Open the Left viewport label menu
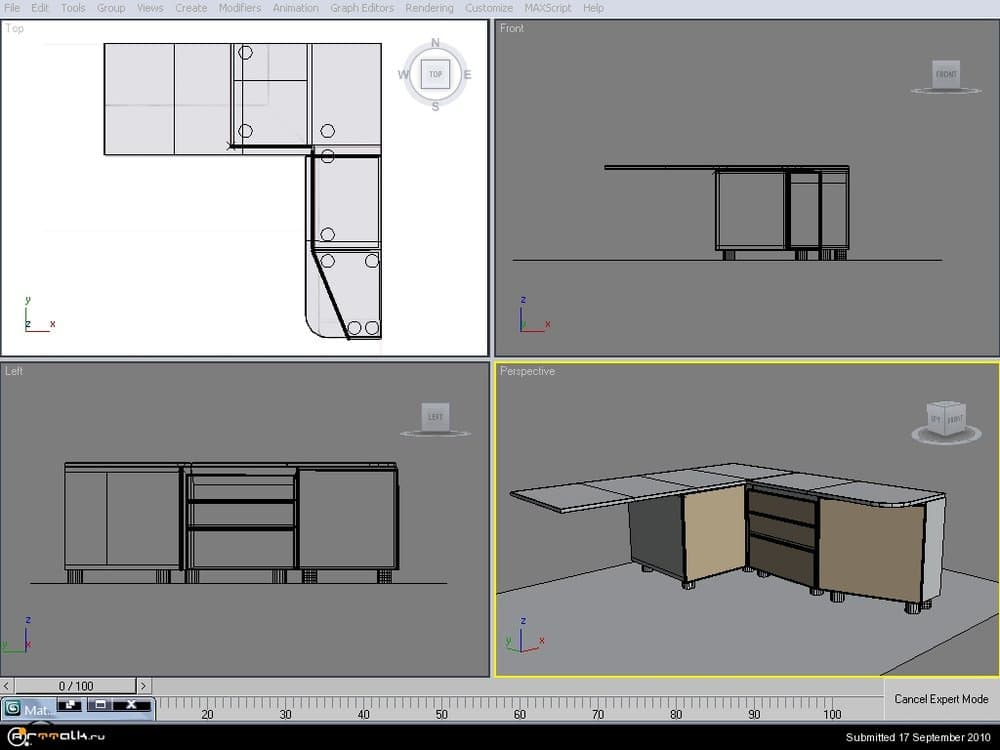This screenshot has height=750, width=1000. (x=14, y=371)
